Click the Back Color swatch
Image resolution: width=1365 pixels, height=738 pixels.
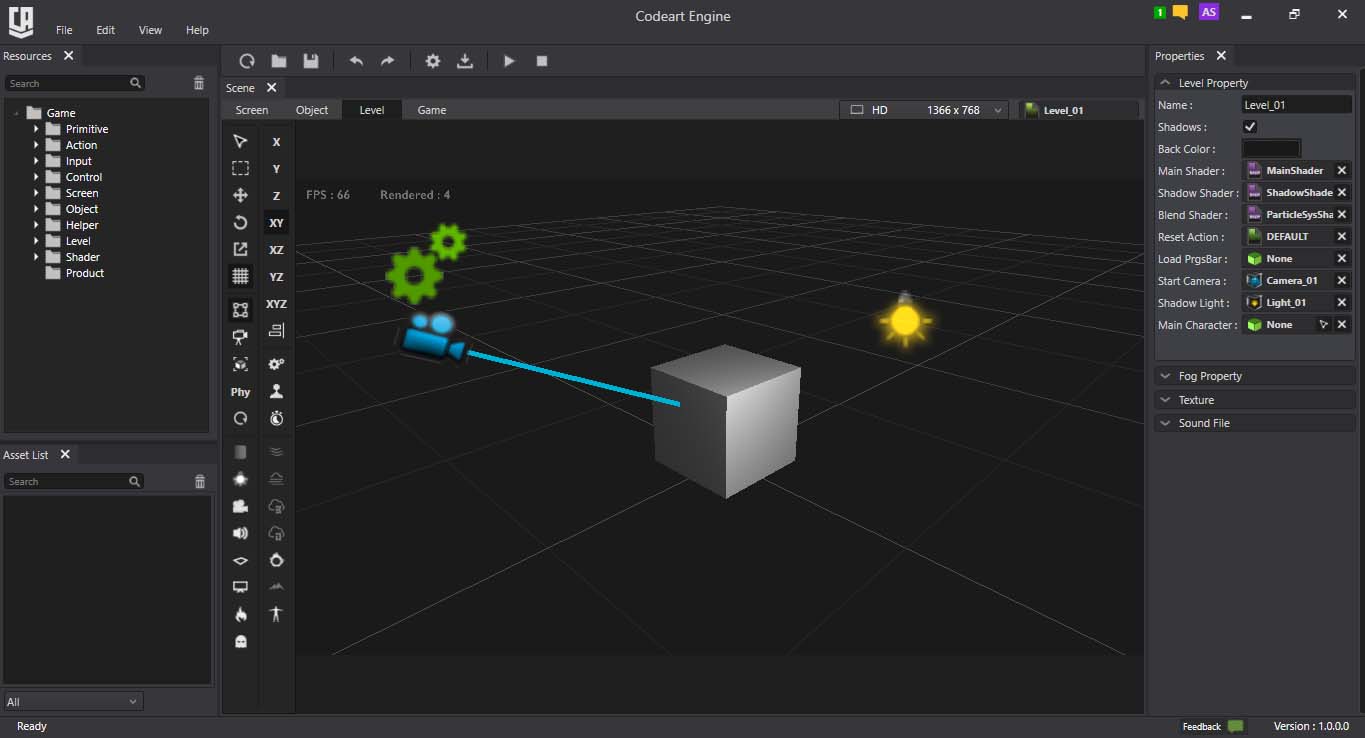pos(1271,149)
